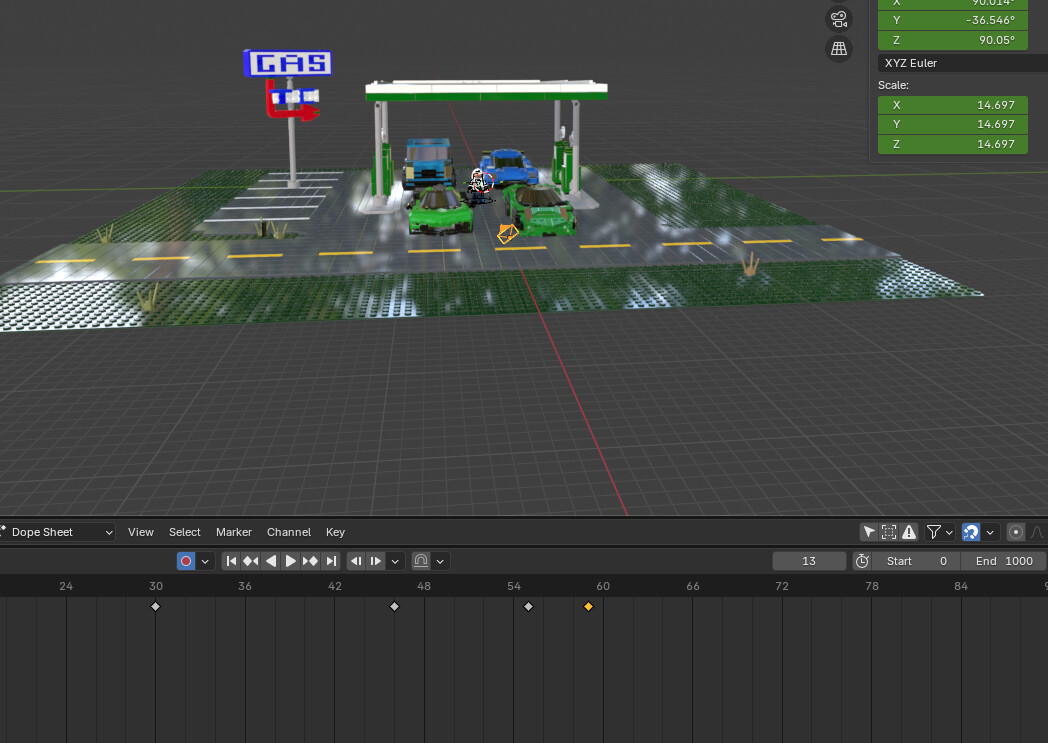Toggle auto keying record button

[x=186, y=561]
